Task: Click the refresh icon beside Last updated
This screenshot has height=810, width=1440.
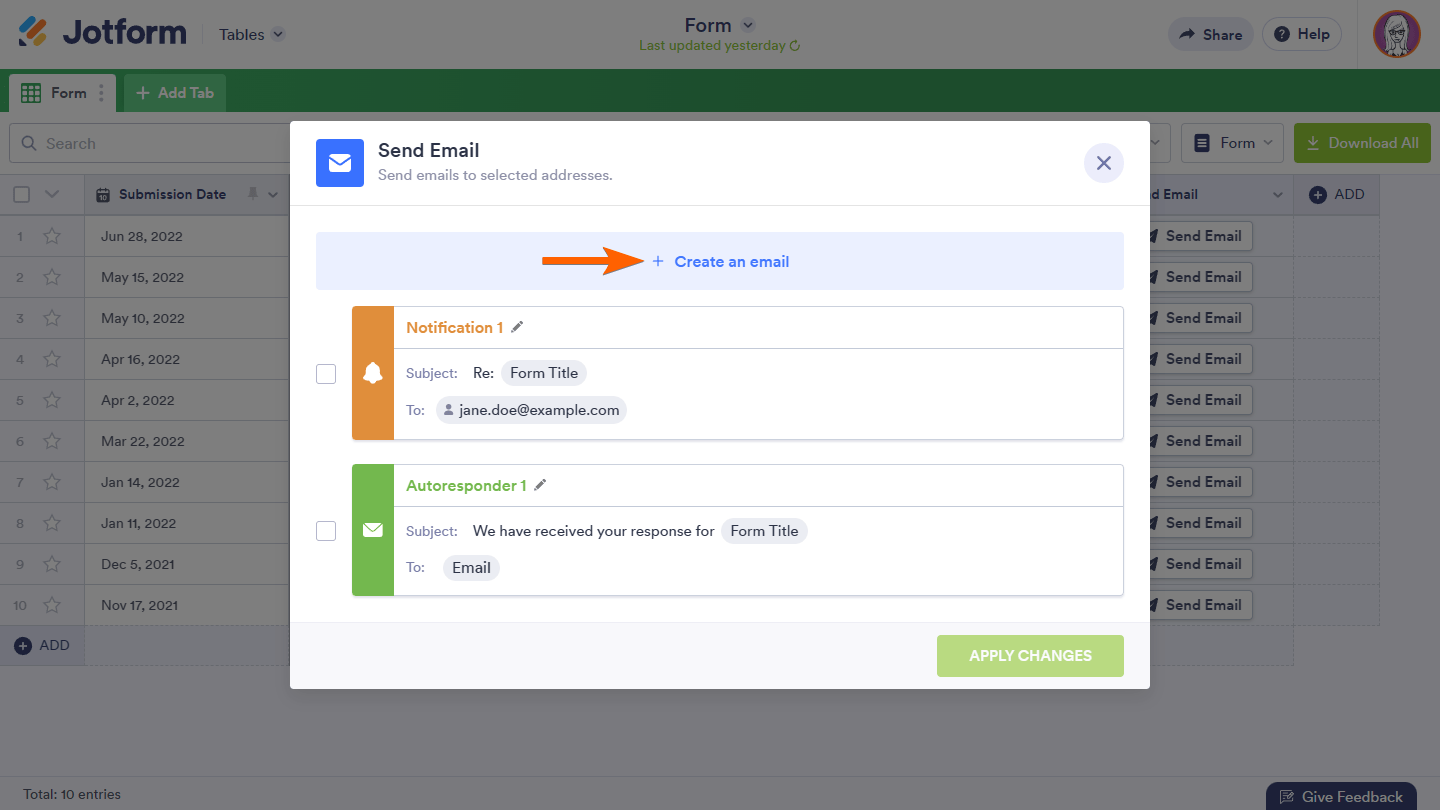Action: (x=795, y=46)
